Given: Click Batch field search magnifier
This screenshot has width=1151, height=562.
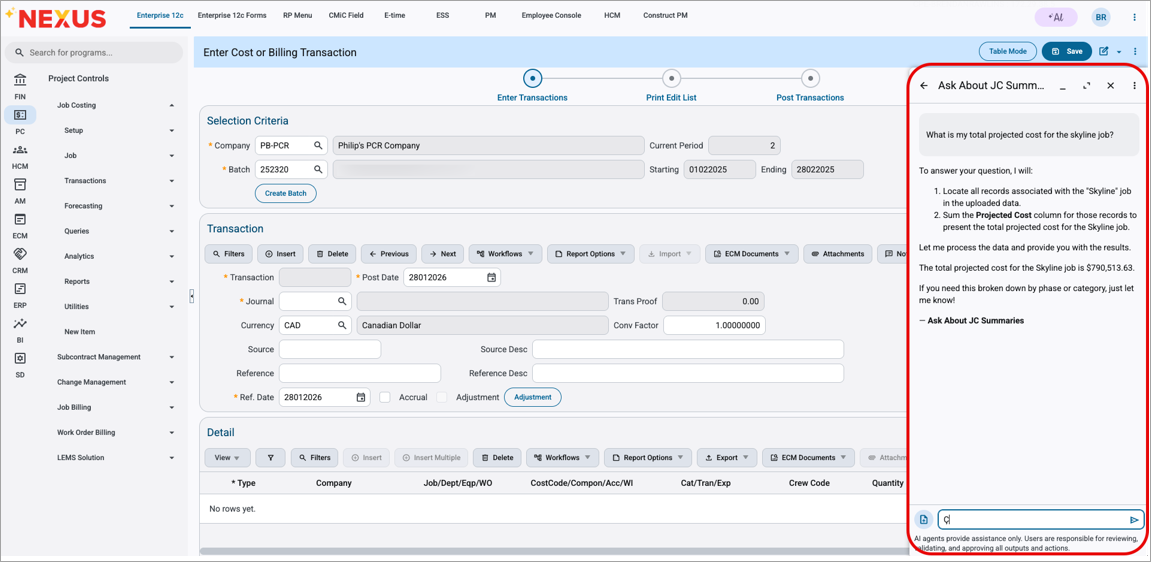Looking at the screenshot, I should (318, 169).
